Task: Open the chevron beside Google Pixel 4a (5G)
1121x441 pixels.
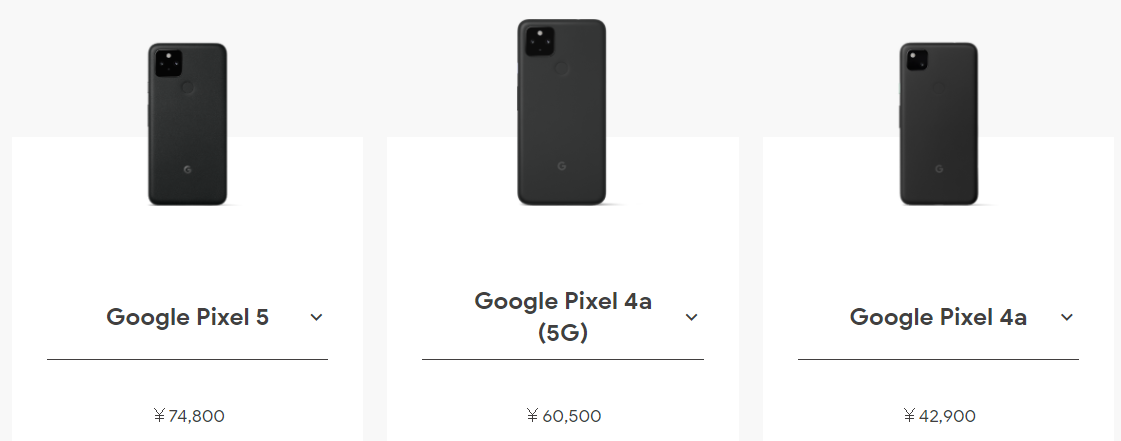Action: pyautogui.click(x=691, y=317)
